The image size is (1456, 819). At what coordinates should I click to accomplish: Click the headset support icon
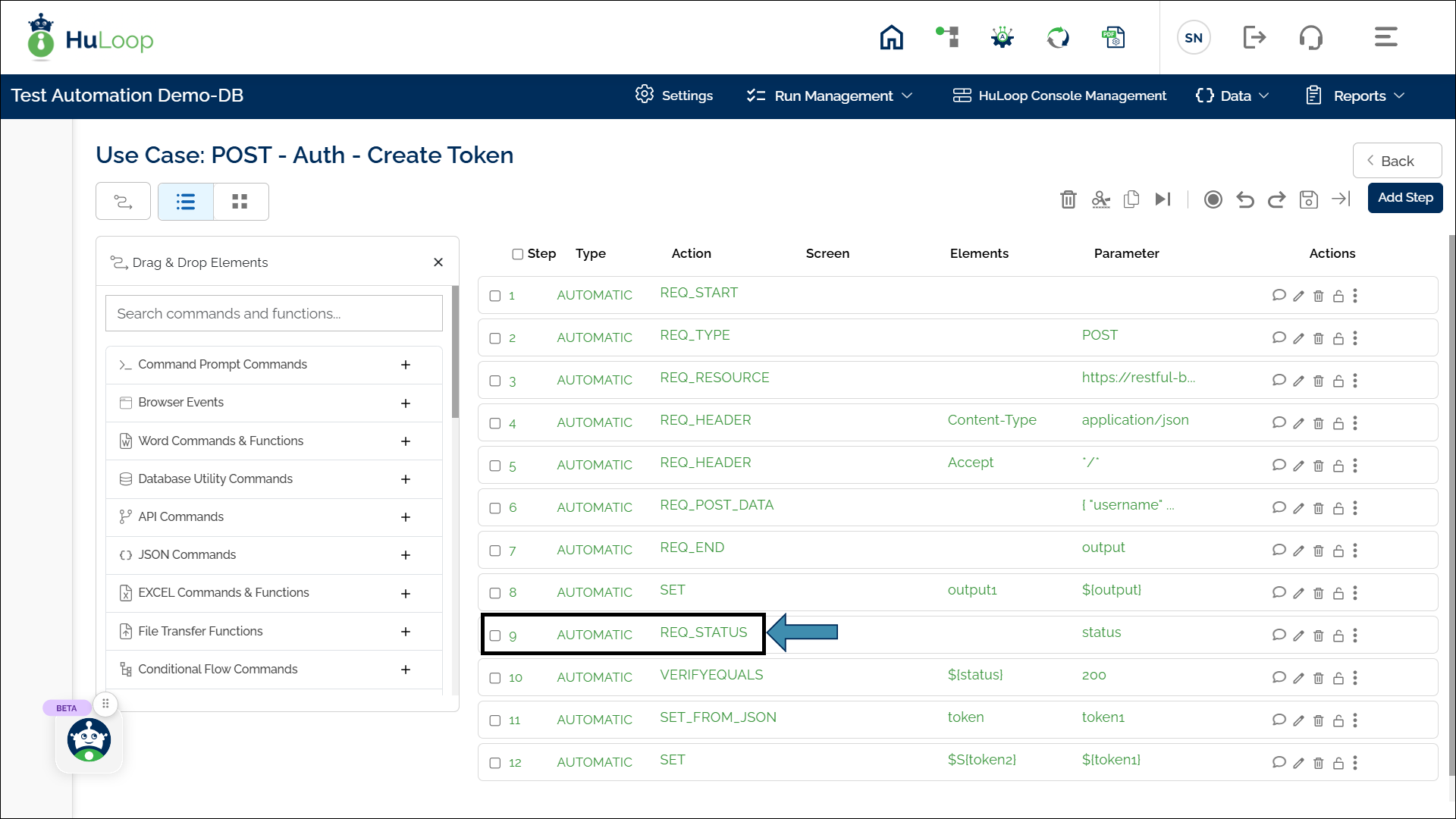click(x=1310, y=37)
